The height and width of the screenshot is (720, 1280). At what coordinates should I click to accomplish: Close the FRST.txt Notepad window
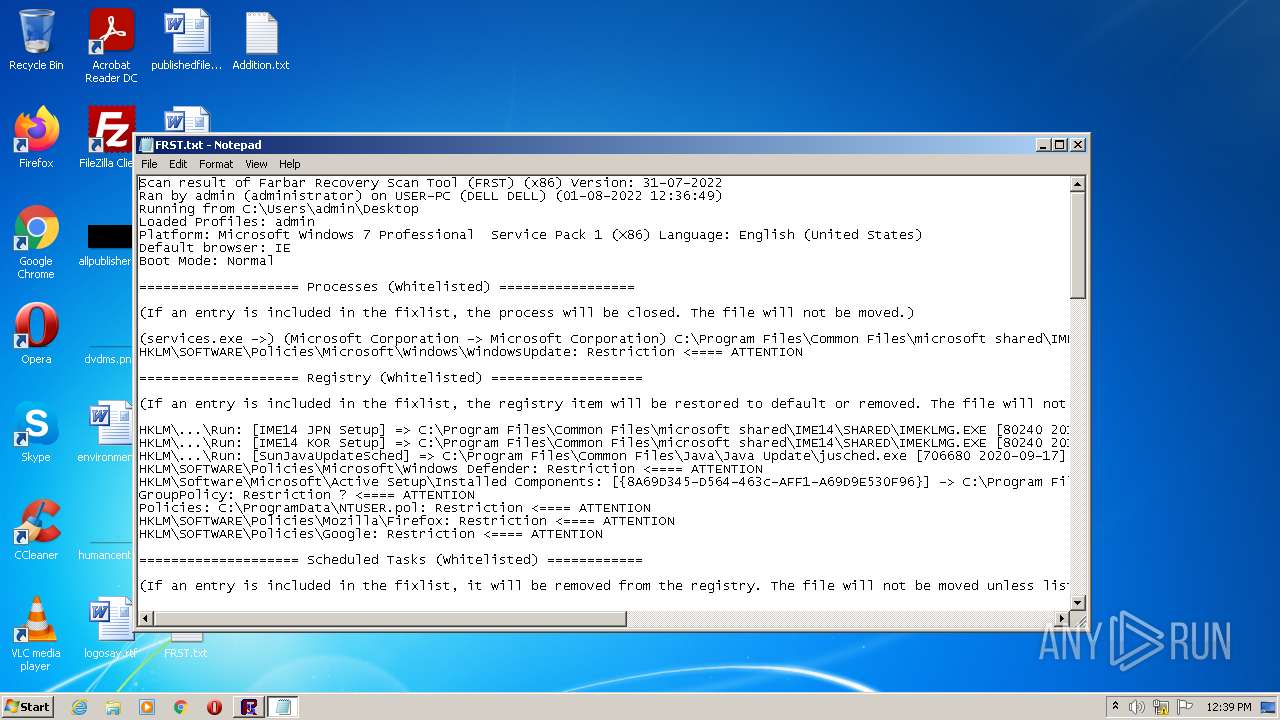point(1078,145)
